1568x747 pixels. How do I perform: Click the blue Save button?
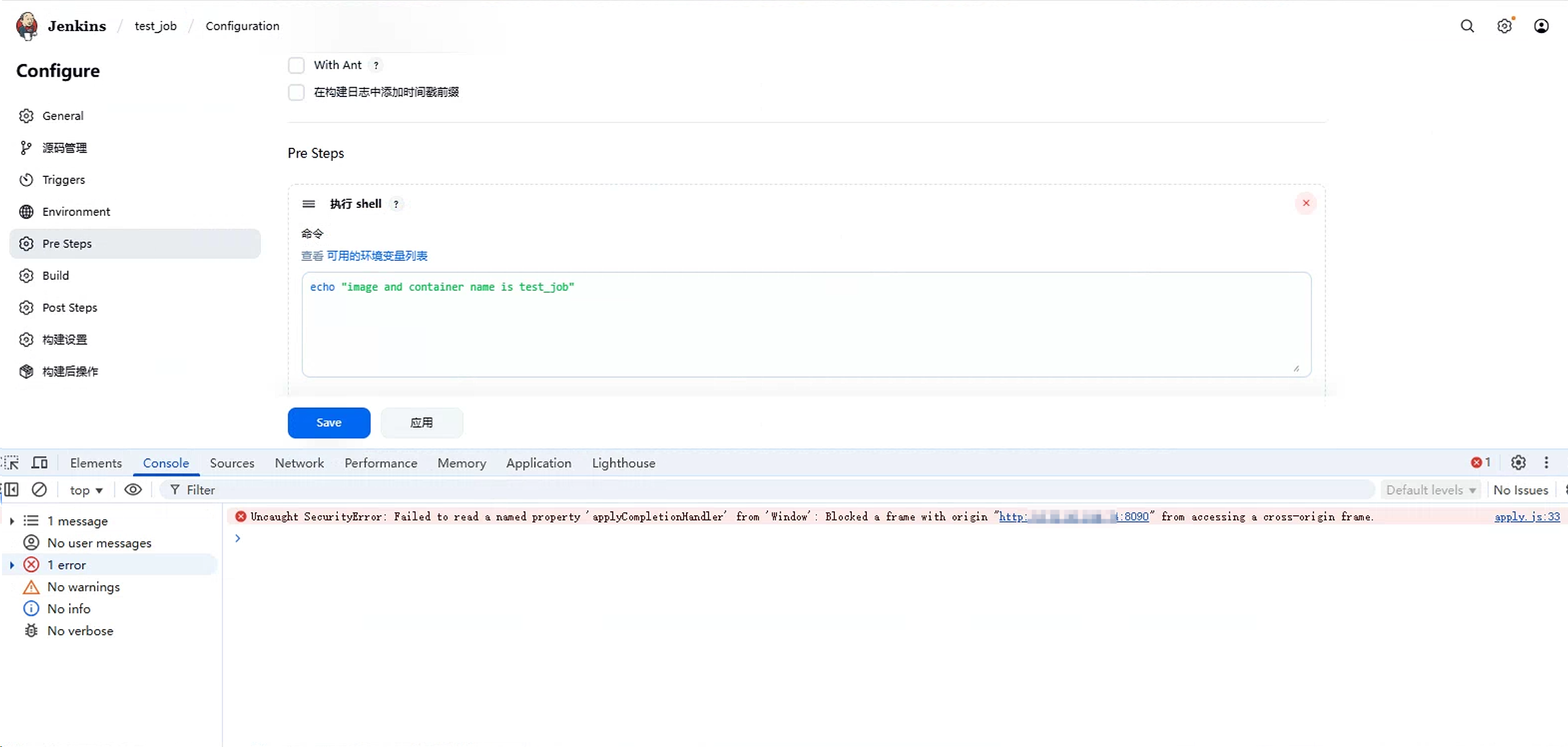[x=329, y=422]
